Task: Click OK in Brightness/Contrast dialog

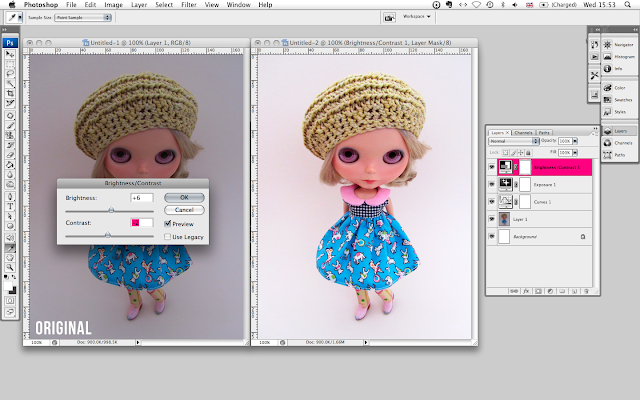Action: point(183,198)
